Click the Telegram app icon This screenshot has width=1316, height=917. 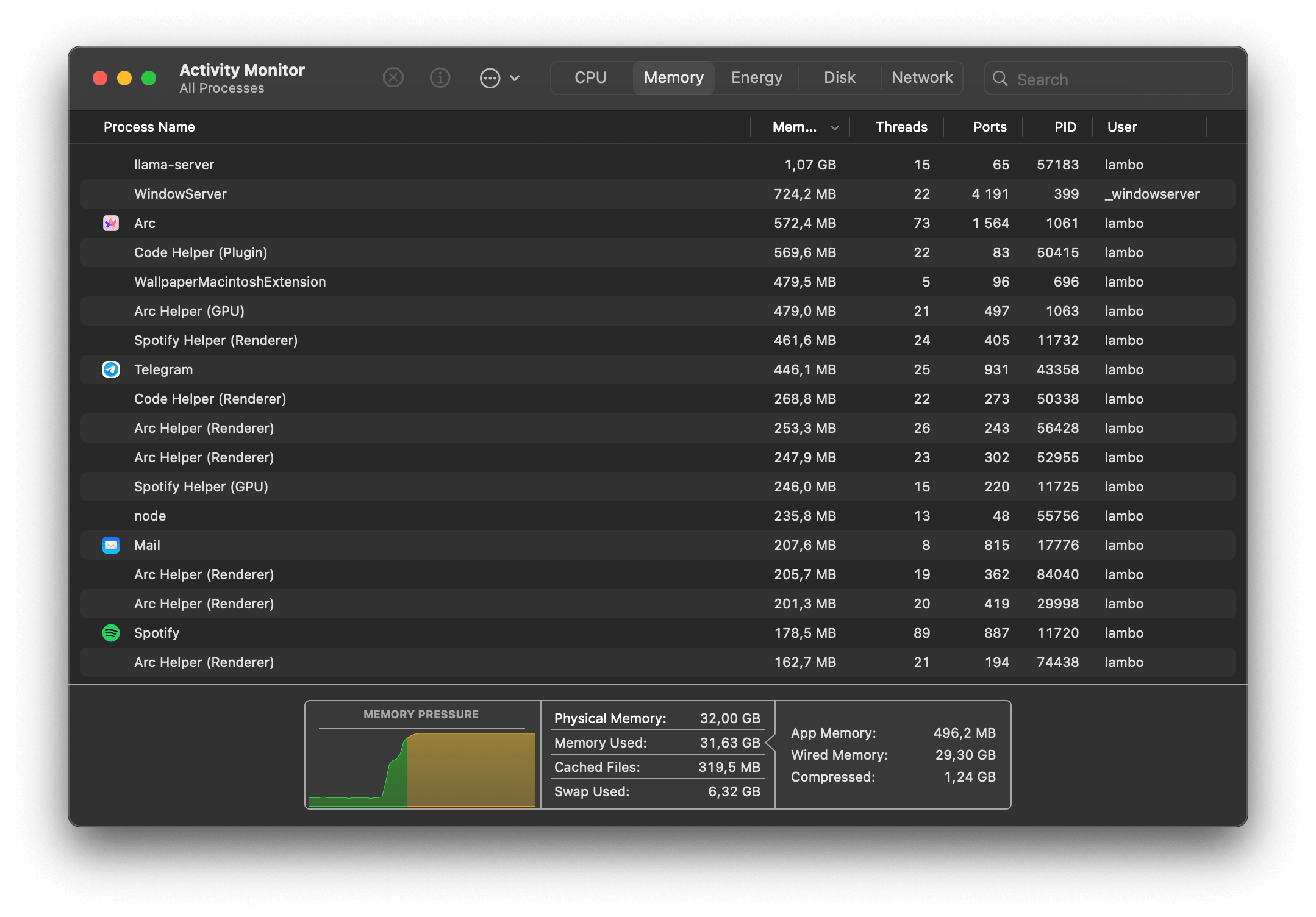tap(110, 369)
